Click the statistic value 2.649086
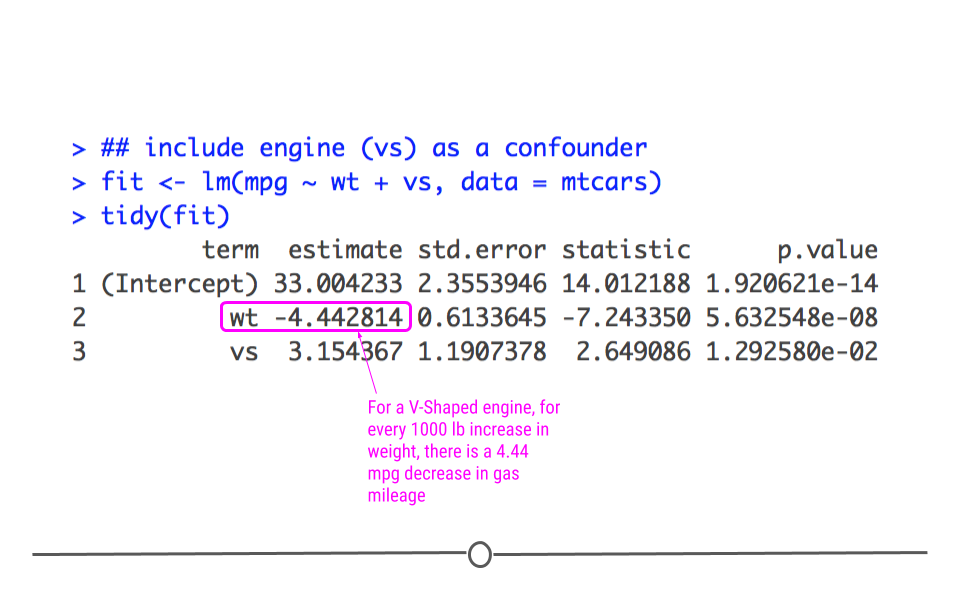Screen dimensions: 960x600 (633, 352)
